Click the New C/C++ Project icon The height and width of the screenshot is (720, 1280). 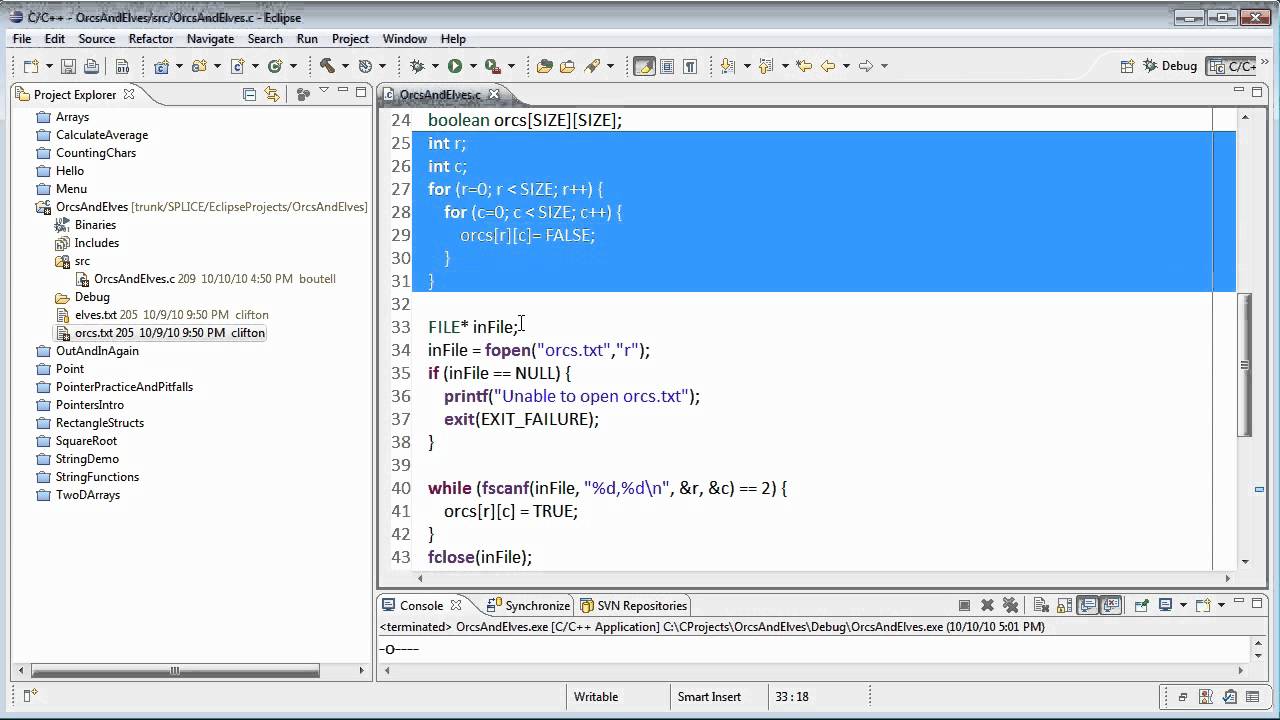[x=161, y=66]
